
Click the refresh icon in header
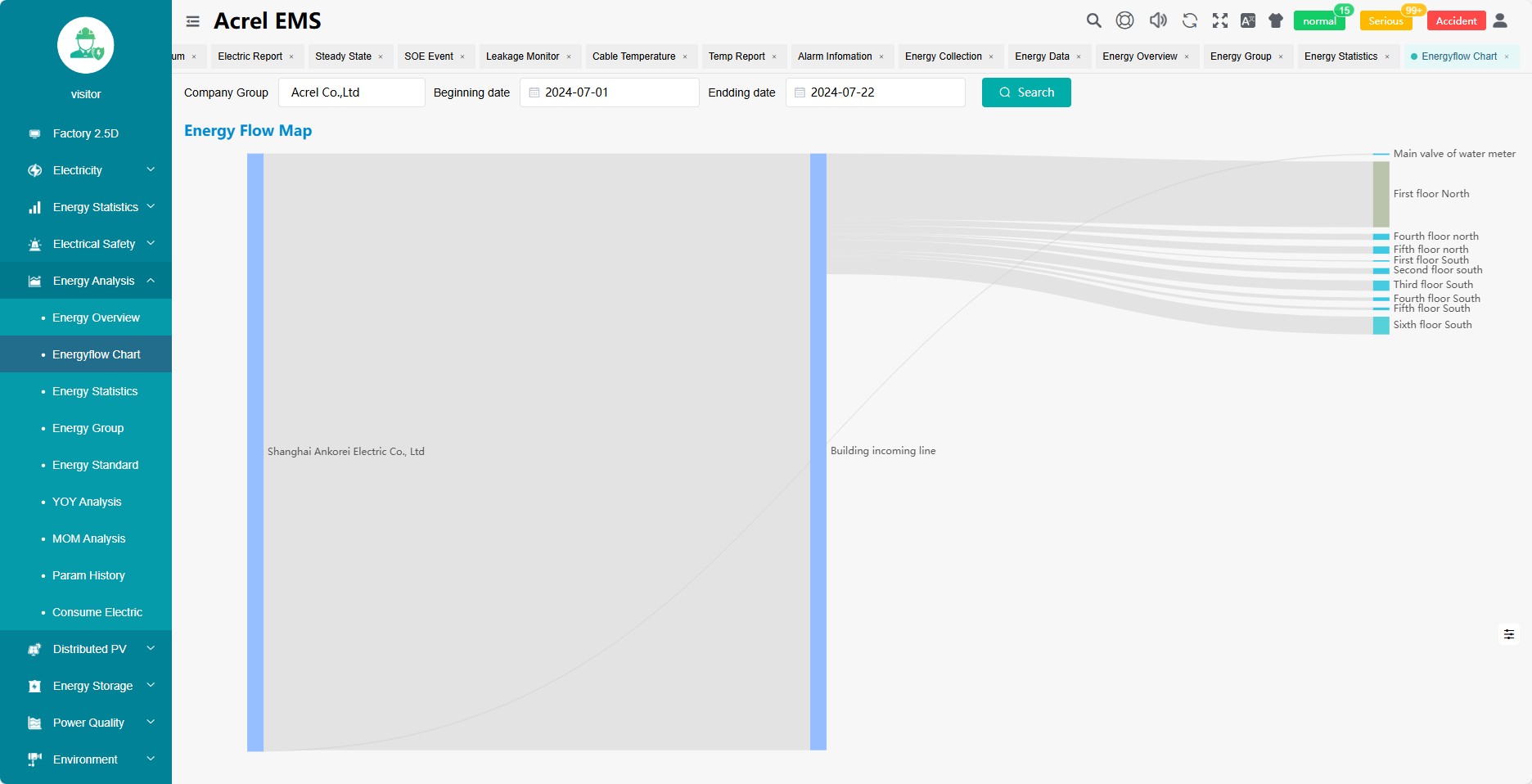[x=1189, y=20]
